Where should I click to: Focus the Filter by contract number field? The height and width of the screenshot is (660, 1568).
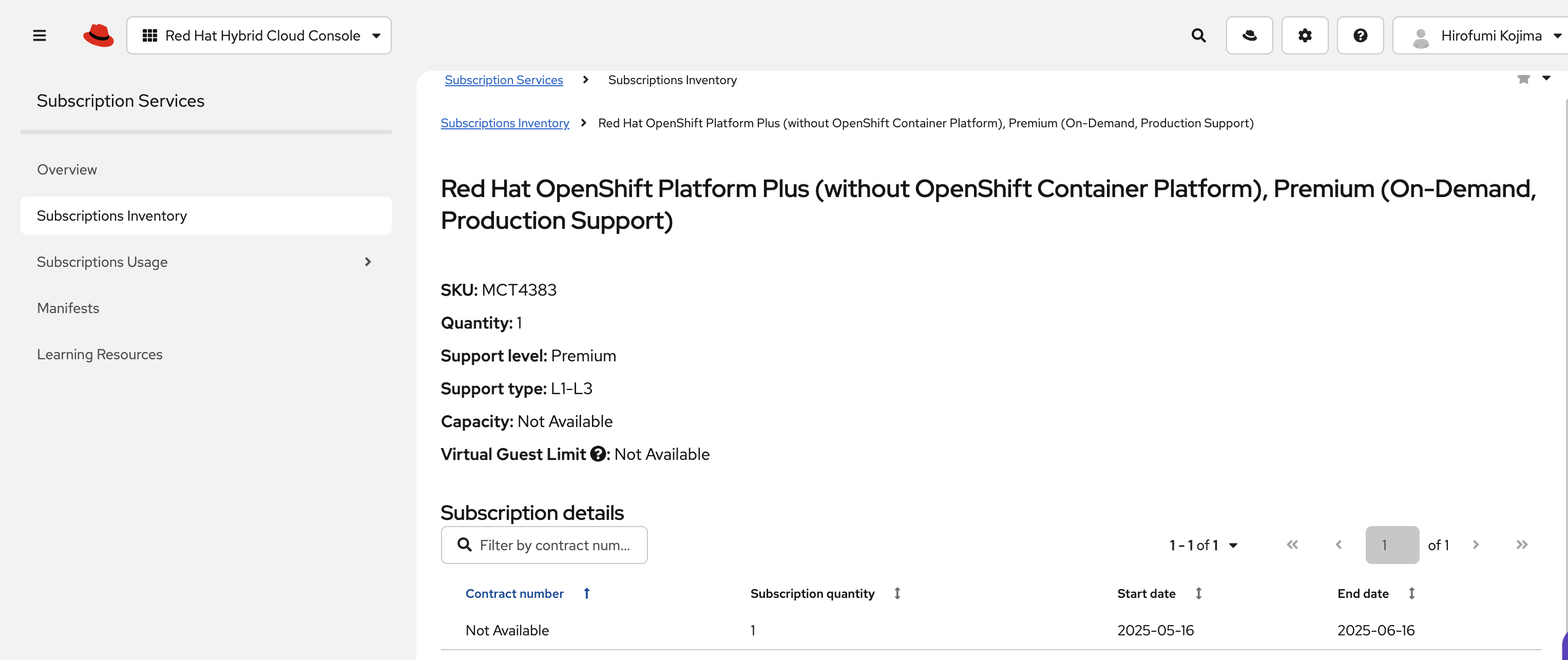point(544,545)
